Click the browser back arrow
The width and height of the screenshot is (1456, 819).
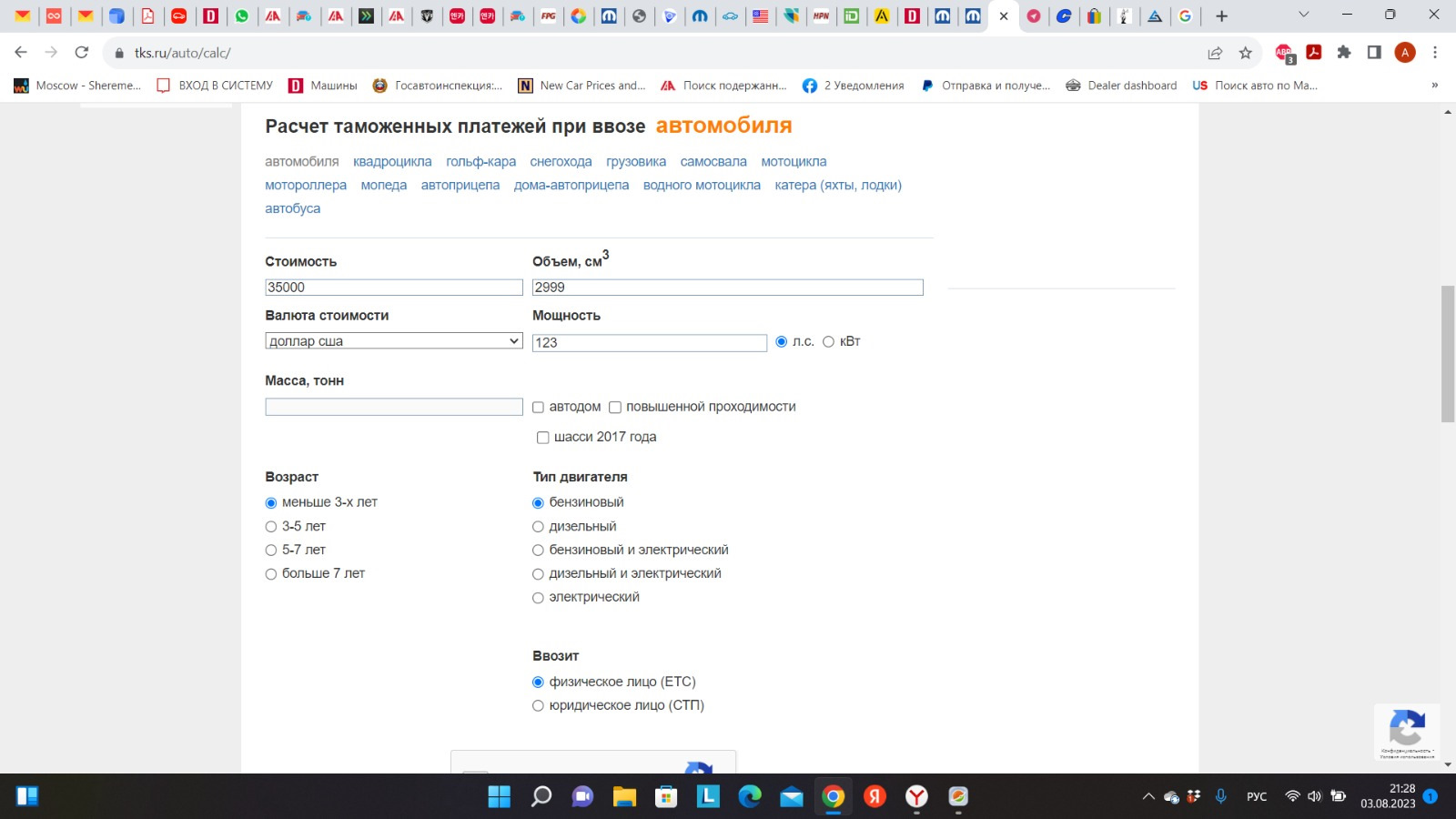pyautogui.click(x=21, y=53)
